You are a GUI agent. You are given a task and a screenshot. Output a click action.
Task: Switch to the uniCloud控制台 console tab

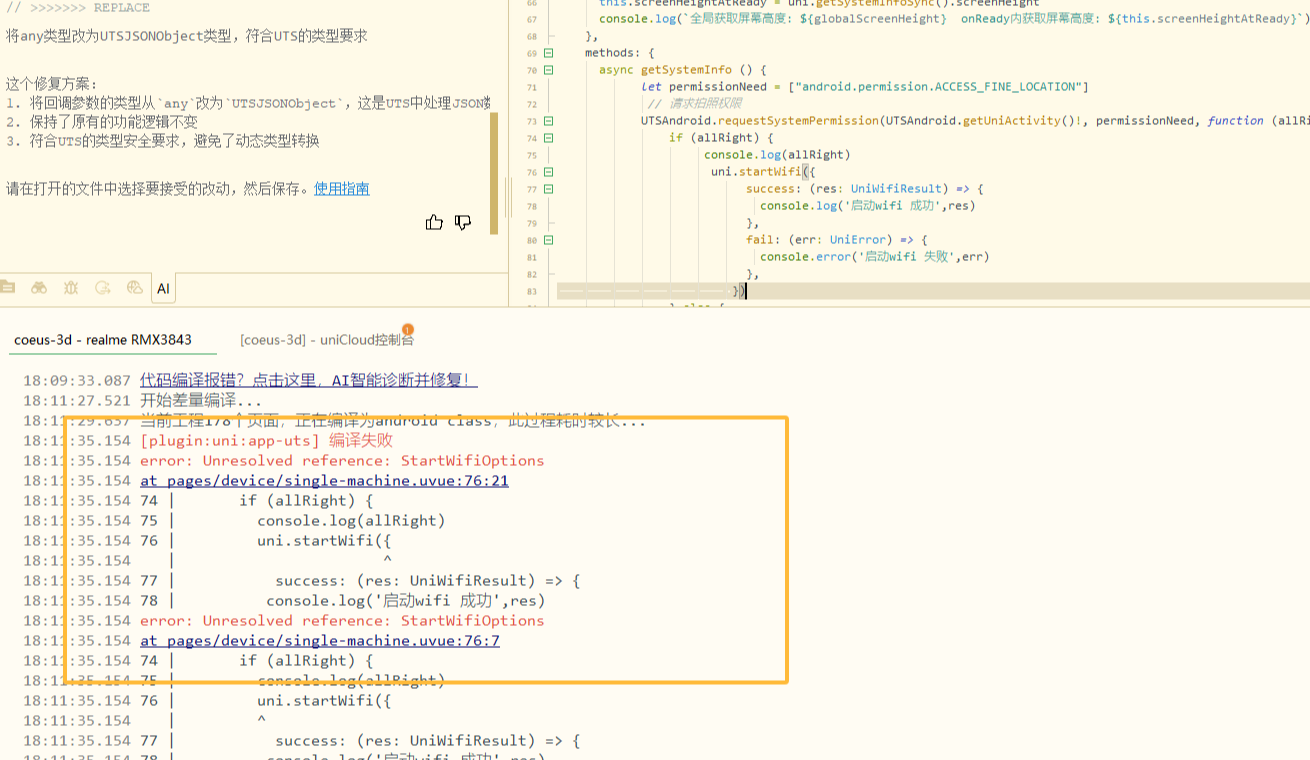point(326,340)
